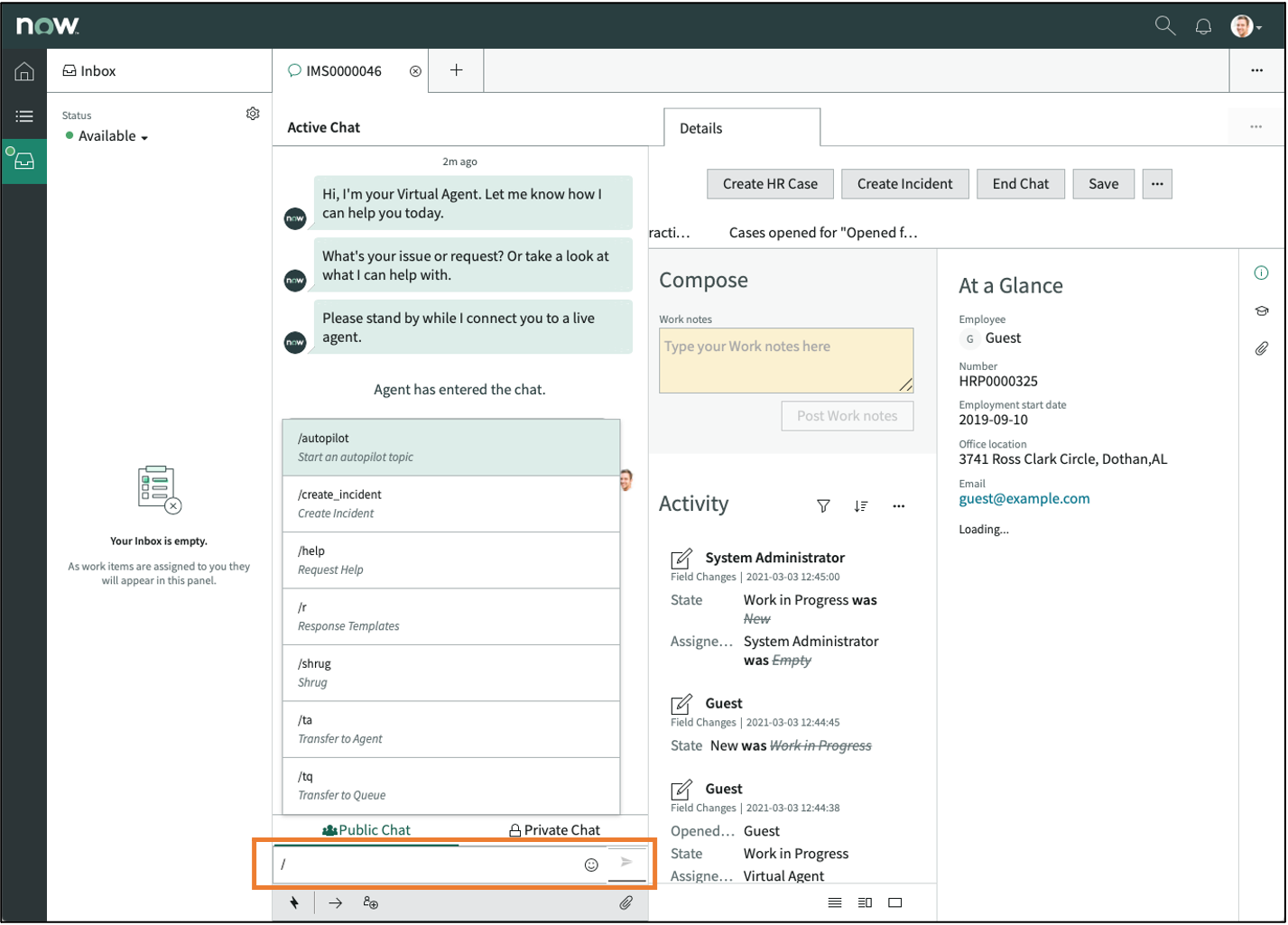
Task: Sort the Activity stream entries
Action: 861,506
